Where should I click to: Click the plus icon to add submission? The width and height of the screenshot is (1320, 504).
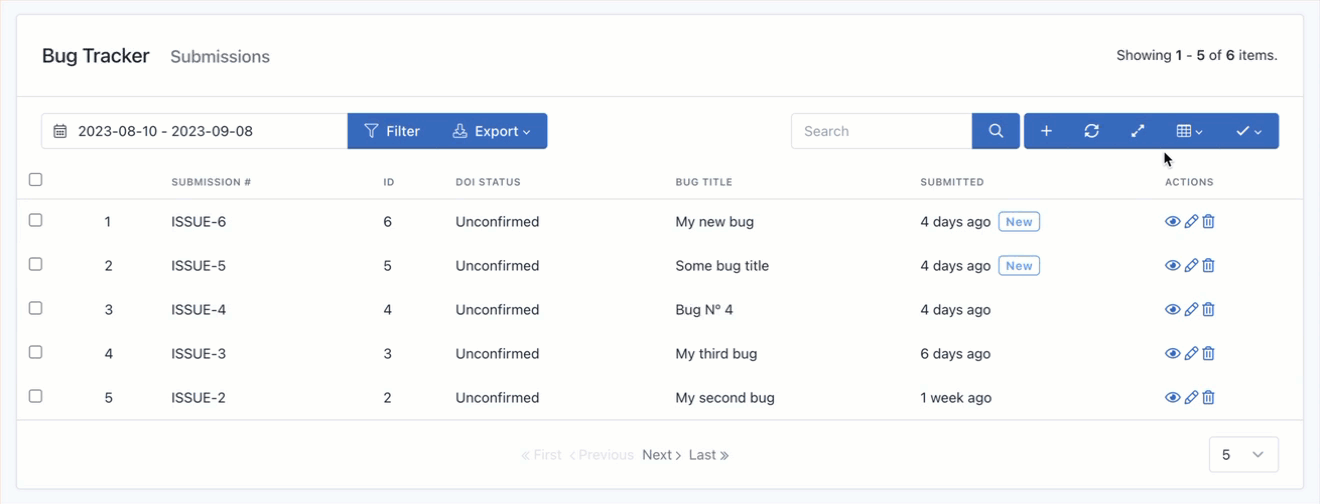tap(1046, 131)
